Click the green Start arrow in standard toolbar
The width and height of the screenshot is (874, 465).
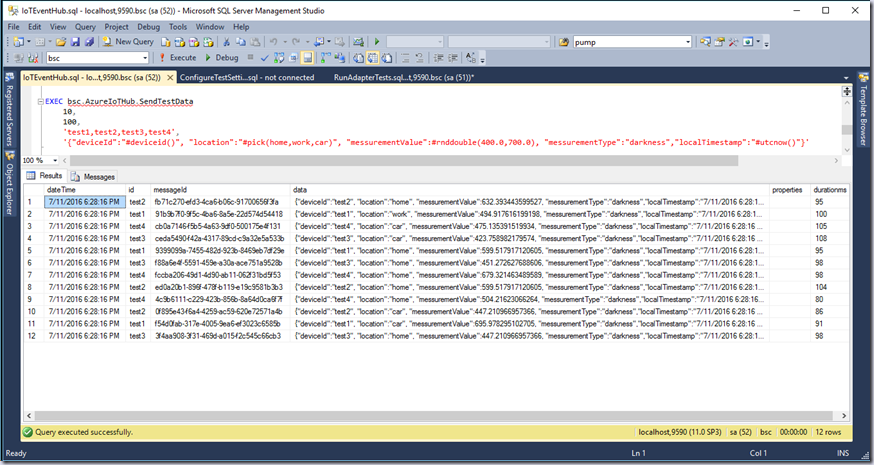click(377, 42)
